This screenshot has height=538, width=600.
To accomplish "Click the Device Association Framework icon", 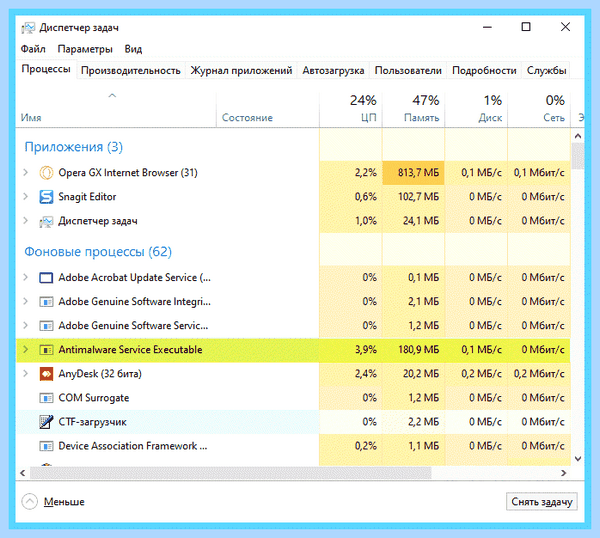I will pos(46,446).
